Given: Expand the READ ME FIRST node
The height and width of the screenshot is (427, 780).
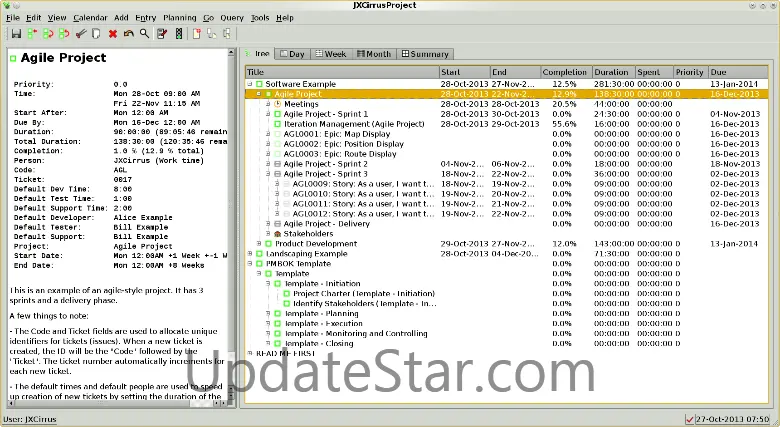Looking at the screenshot, I should [x=250, y=353].
